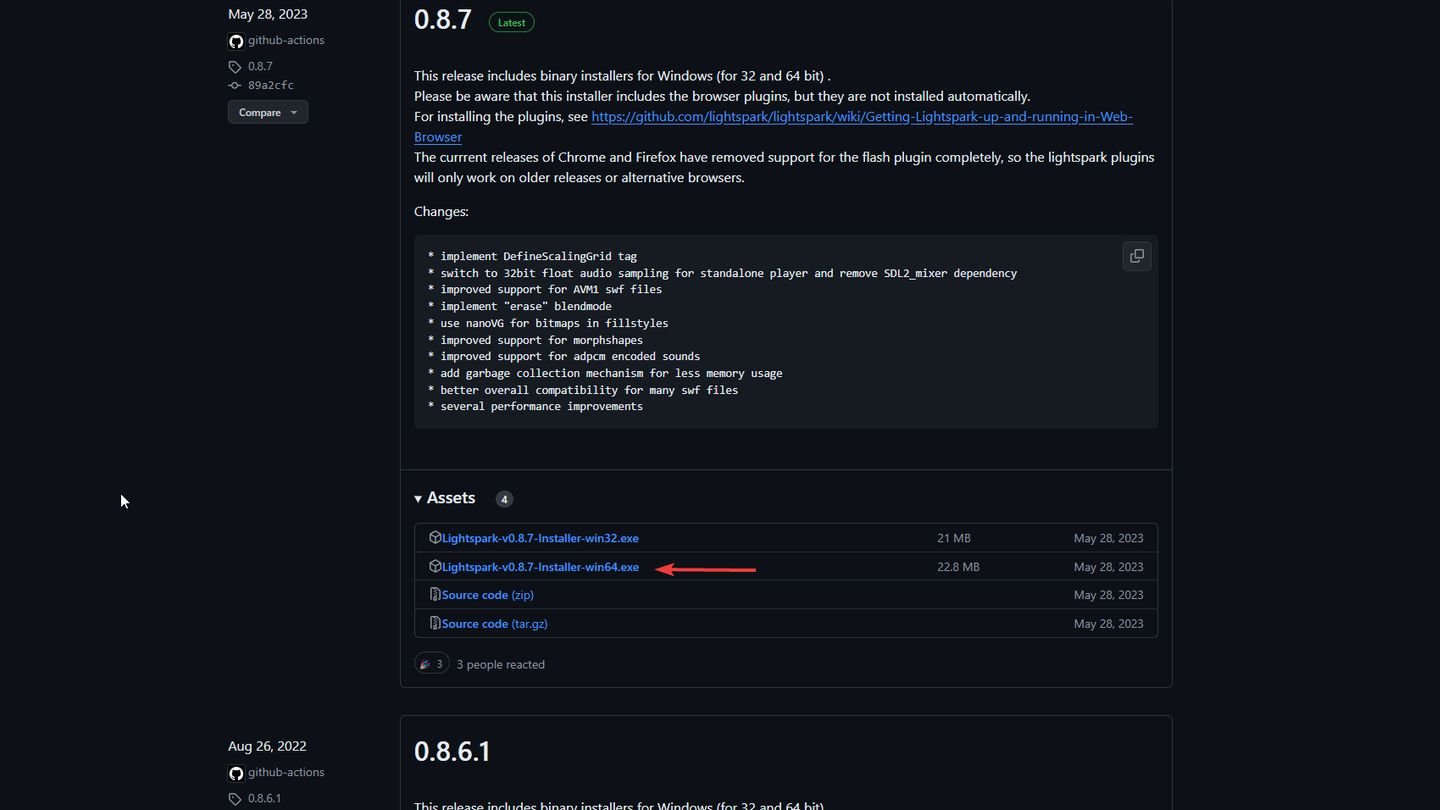Screen dimensions: 1440x810
Task: Download Source code (tar.gz)
Action: coord(495,624)
